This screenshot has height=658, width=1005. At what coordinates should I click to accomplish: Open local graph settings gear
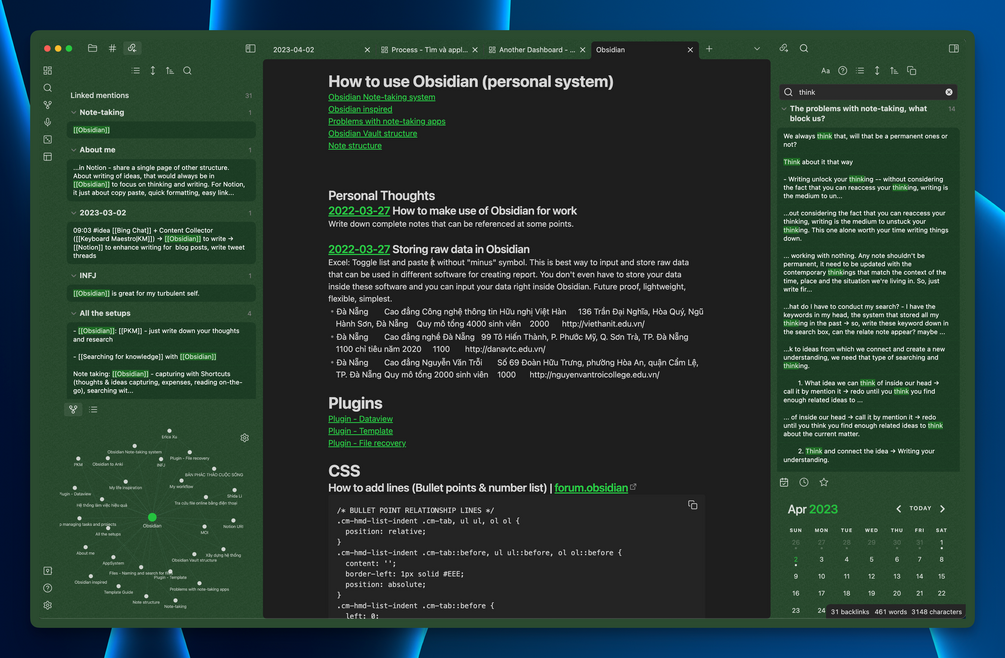pos(244,438)
